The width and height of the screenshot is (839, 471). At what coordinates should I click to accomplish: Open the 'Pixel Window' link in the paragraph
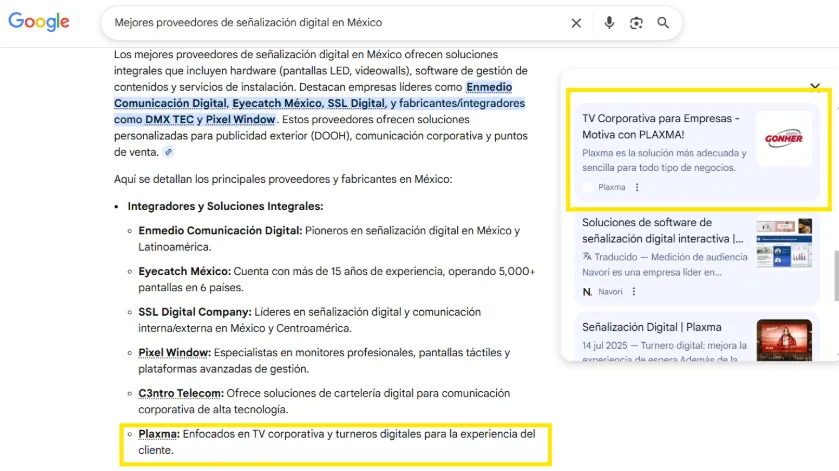240,119
